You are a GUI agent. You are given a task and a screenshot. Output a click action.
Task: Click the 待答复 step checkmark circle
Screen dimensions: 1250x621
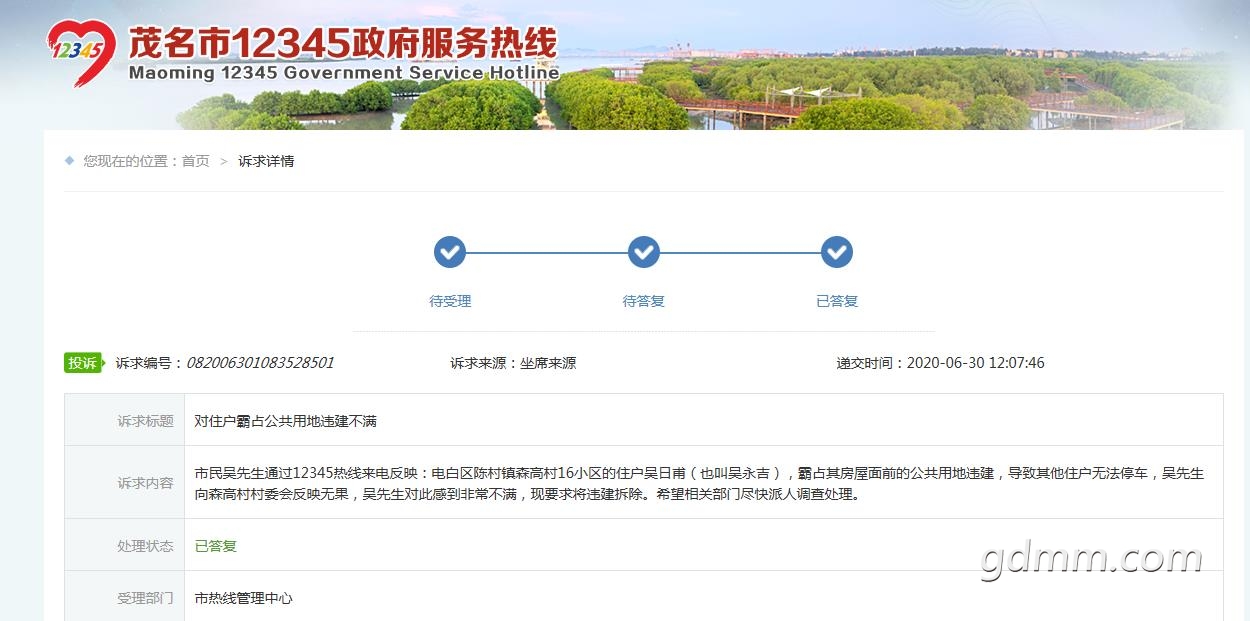coord(644,252)
